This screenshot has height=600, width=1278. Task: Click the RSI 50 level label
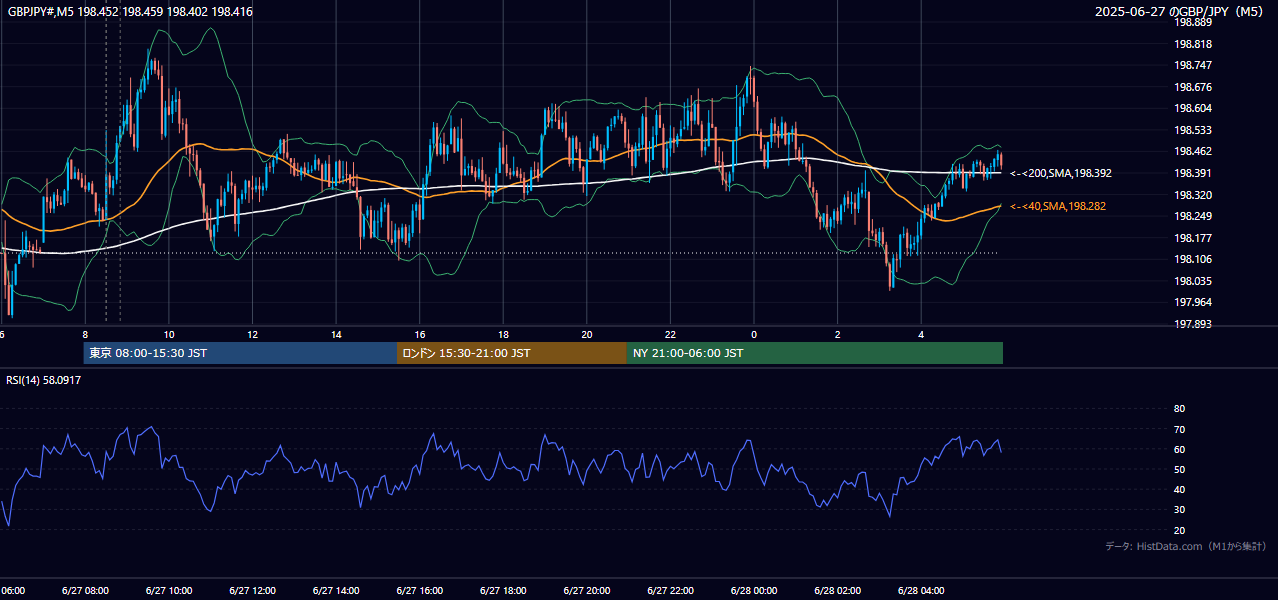[x=1179, y=469]
